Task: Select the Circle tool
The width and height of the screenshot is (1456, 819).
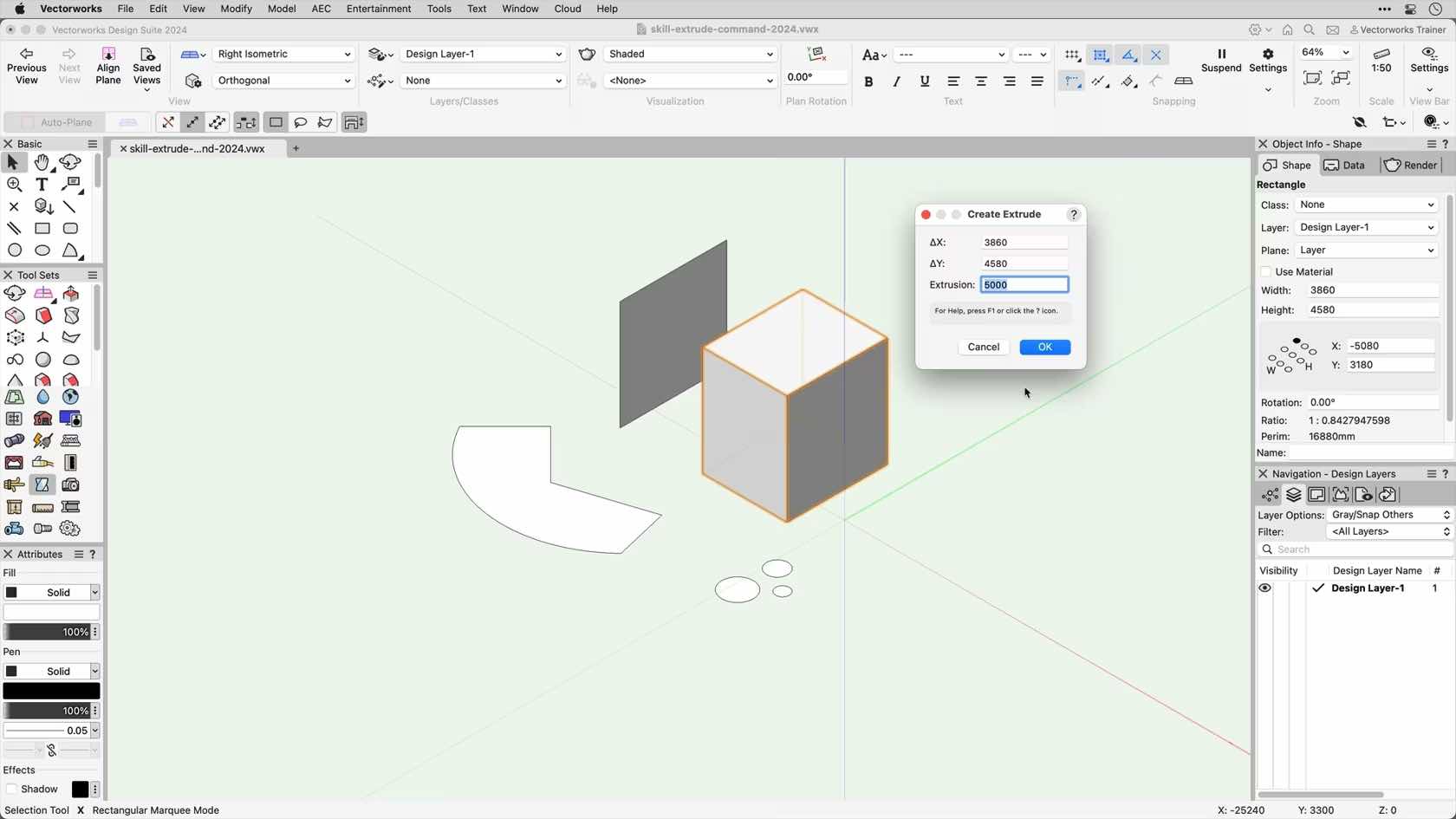Action: coord(14,250)
